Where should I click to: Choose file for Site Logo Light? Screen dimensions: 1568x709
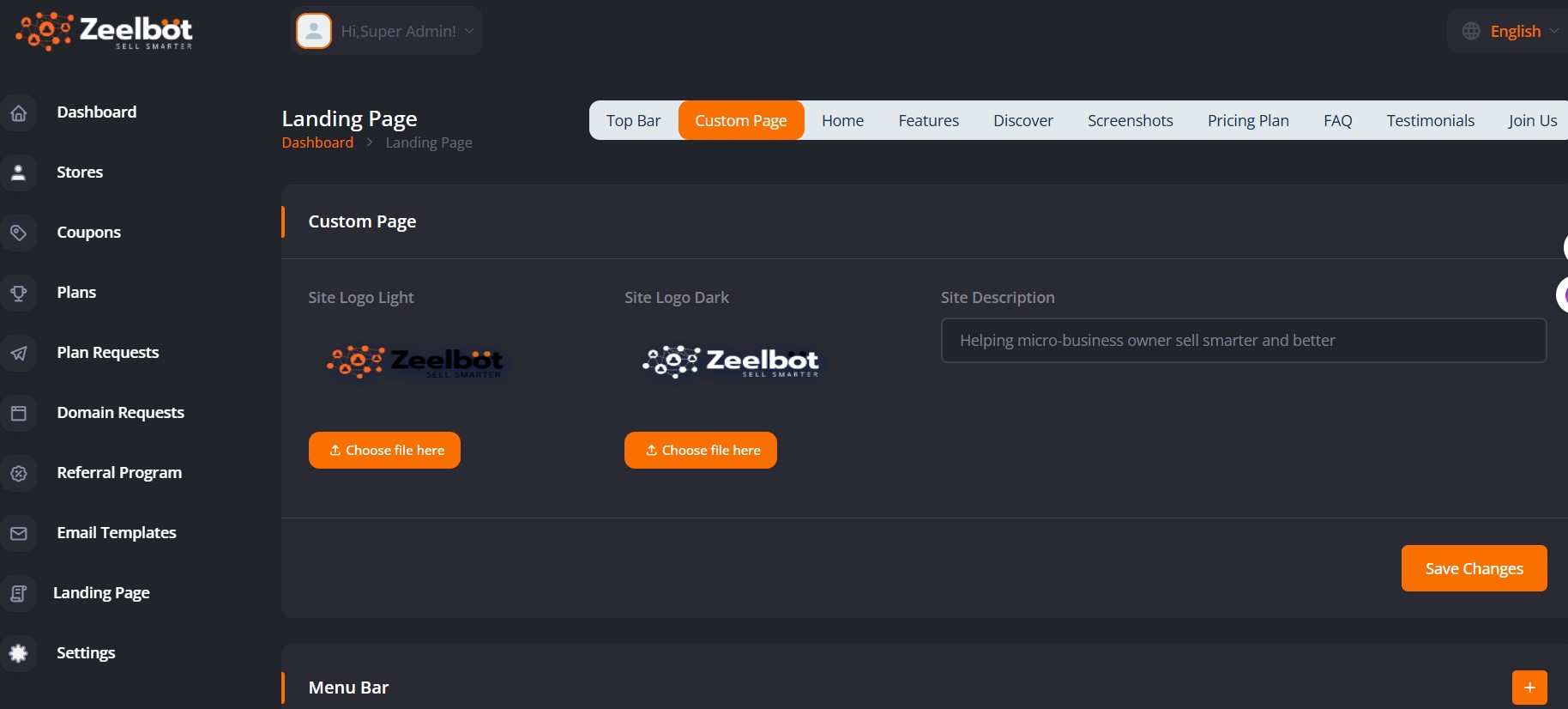[384, 451]
